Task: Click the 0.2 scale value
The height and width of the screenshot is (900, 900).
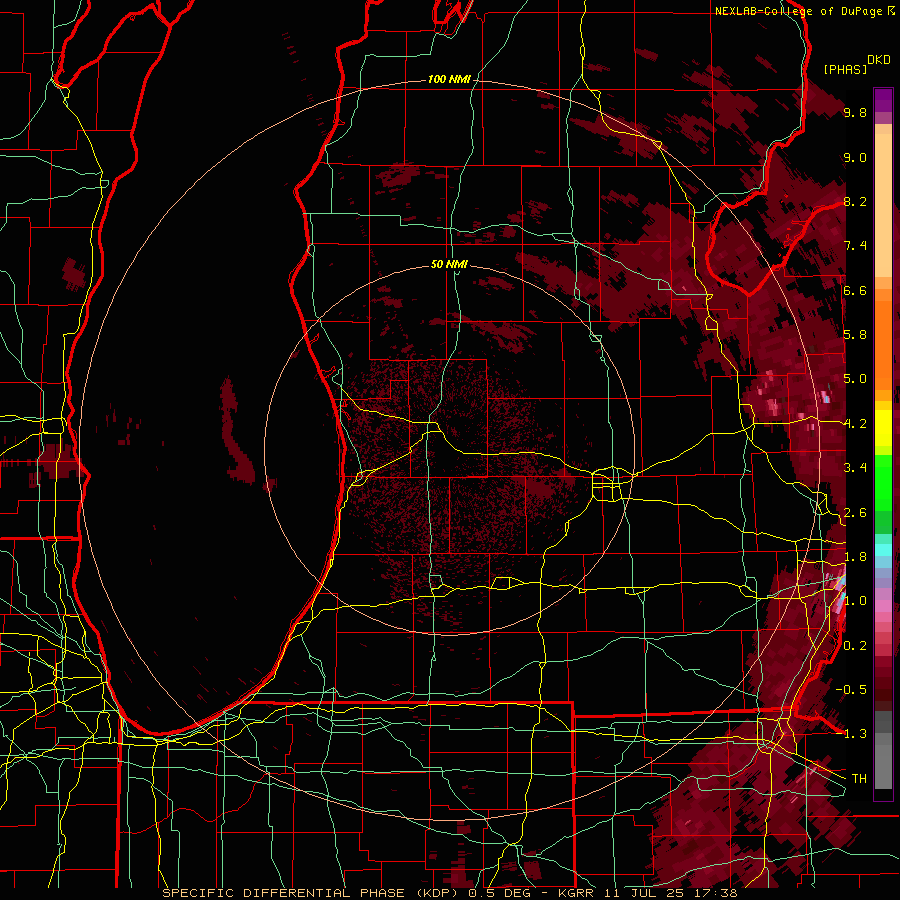Action: pyautogui.click(x=855, y=646)
